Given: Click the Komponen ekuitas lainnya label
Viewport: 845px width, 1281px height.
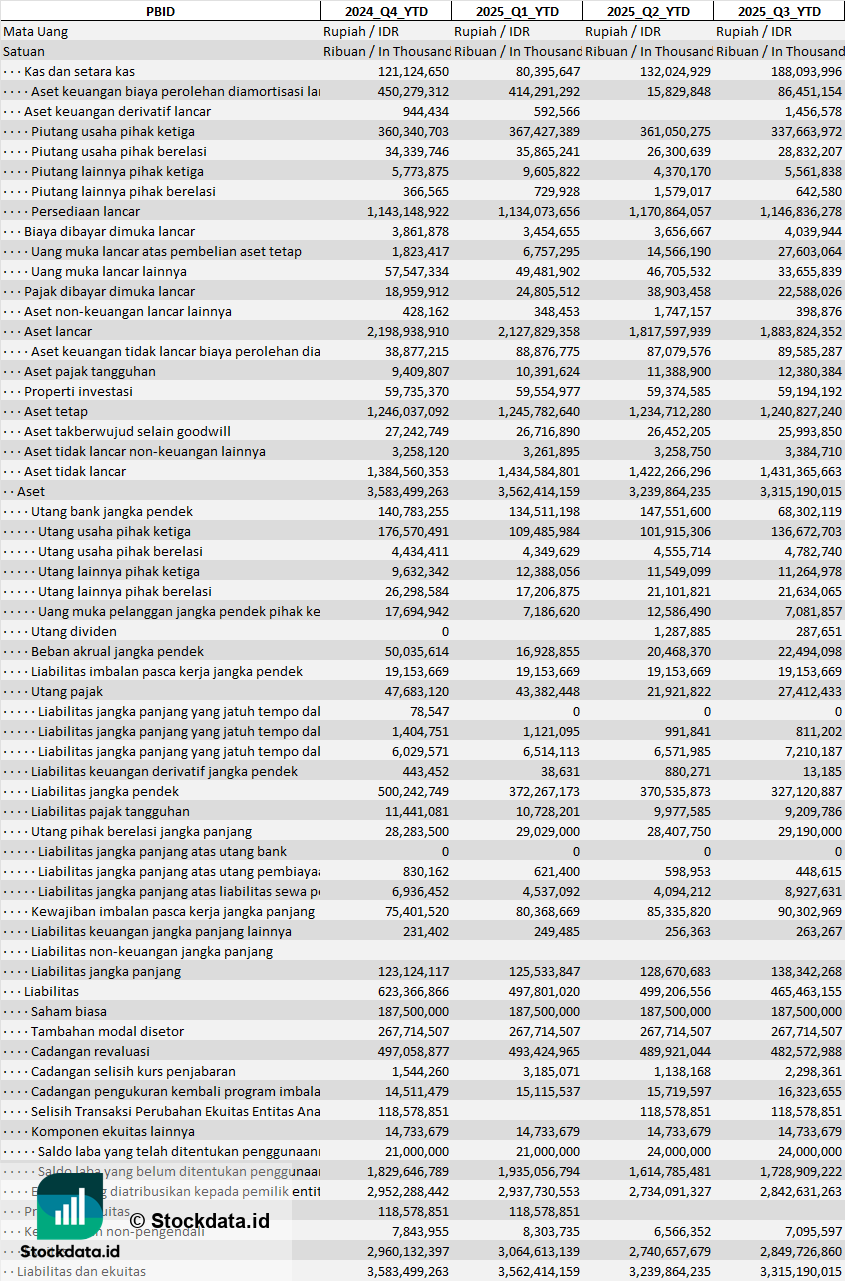Looking at the screenshot, I should [x=113, y=1131].
